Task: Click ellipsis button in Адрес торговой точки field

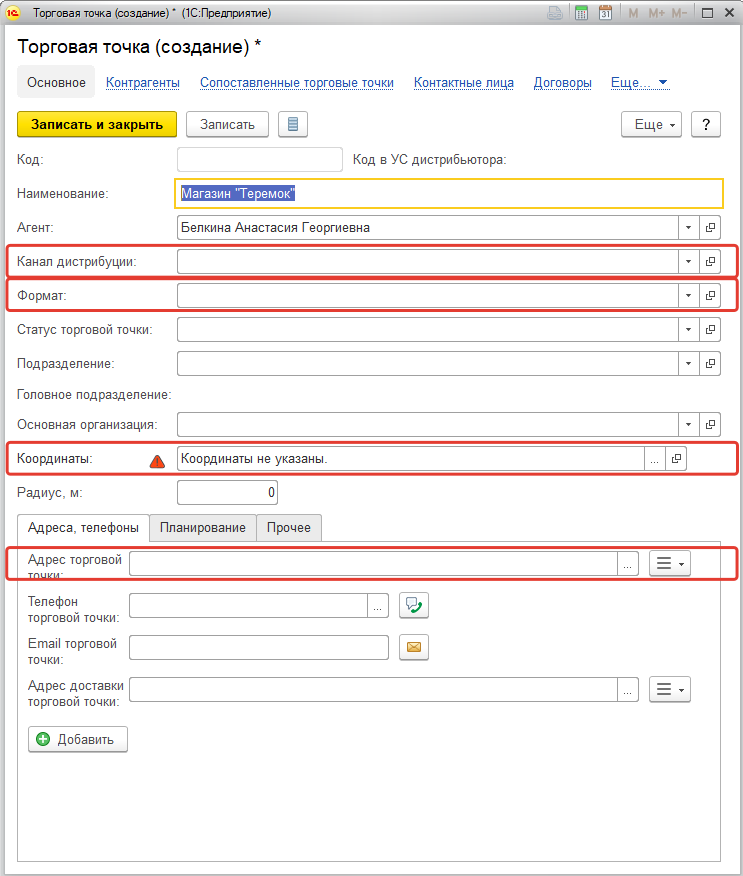Action: [628, 564]
